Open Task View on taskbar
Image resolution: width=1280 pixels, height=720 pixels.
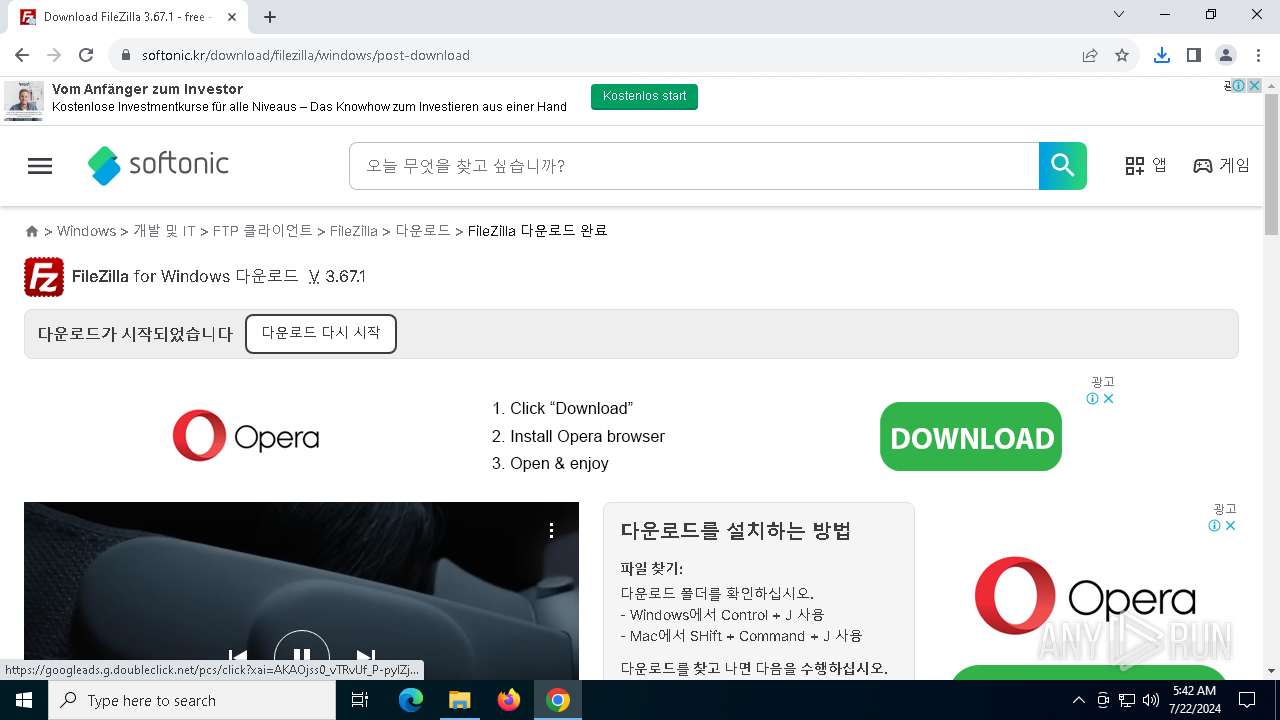click(x=360, y=700)
